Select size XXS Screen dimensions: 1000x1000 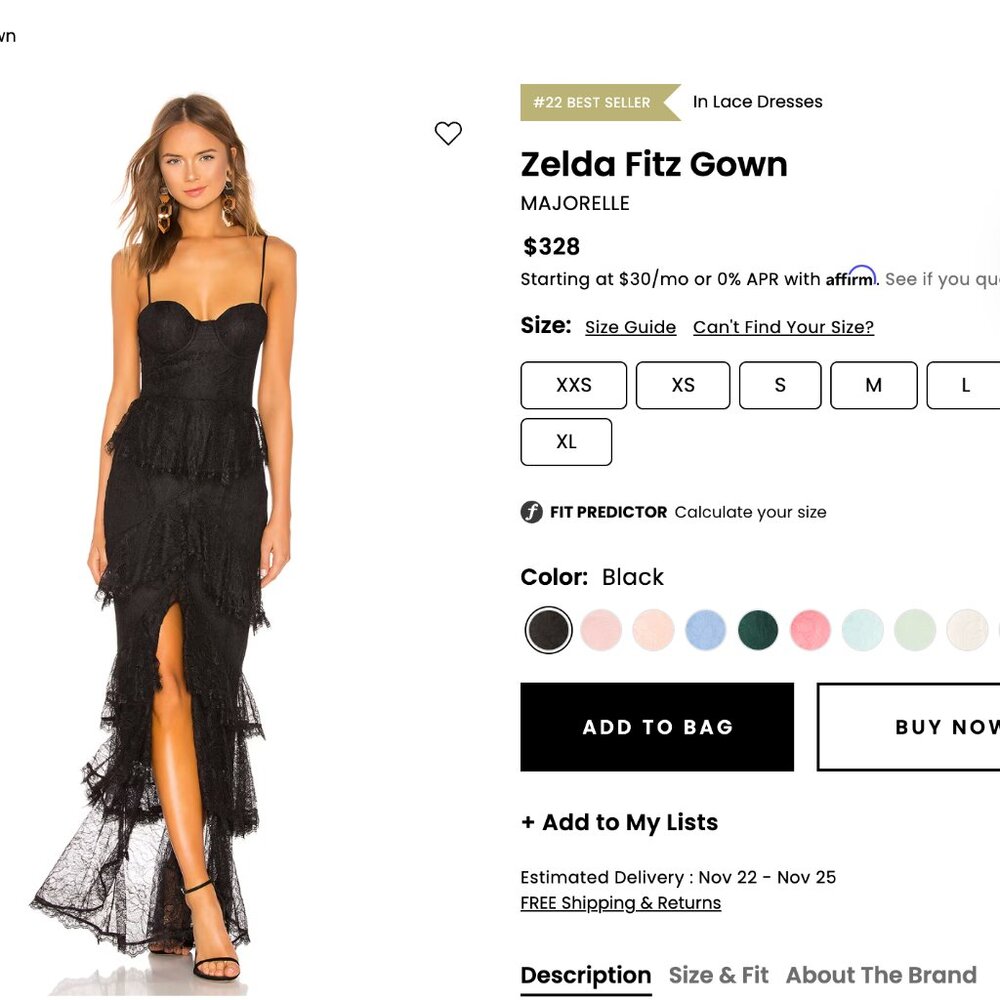[573, 385]
